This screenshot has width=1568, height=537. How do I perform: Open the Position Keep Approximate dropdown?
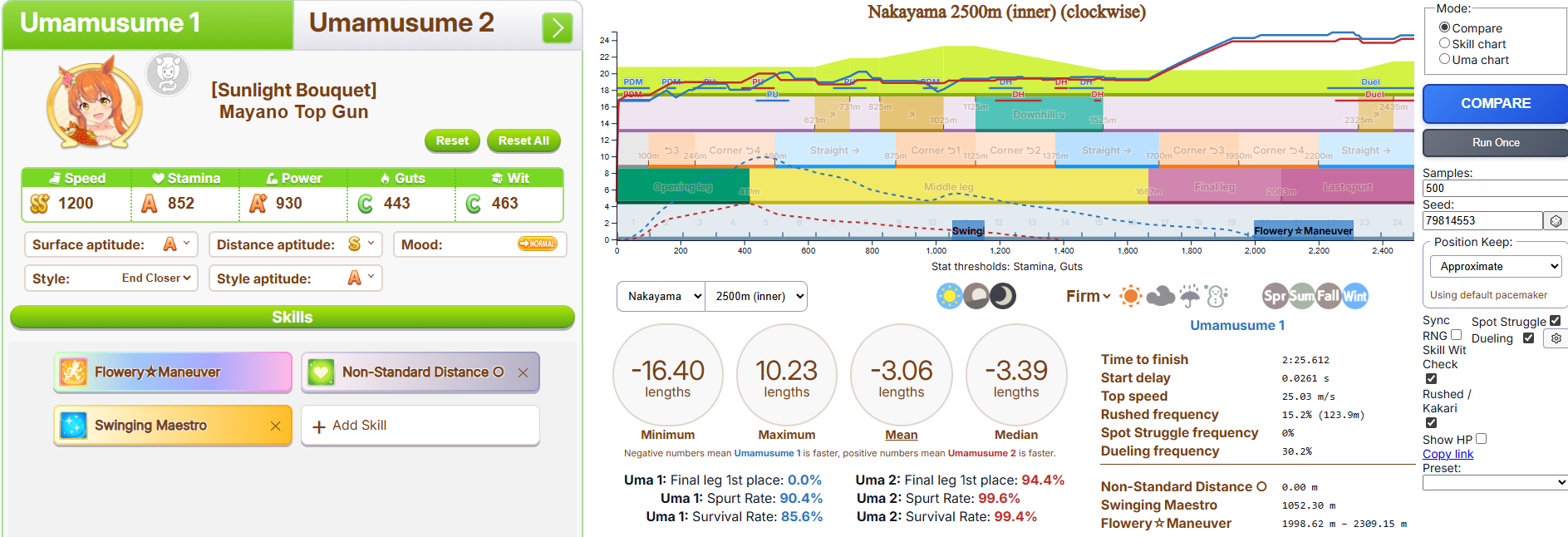[x=1496, y=266]
